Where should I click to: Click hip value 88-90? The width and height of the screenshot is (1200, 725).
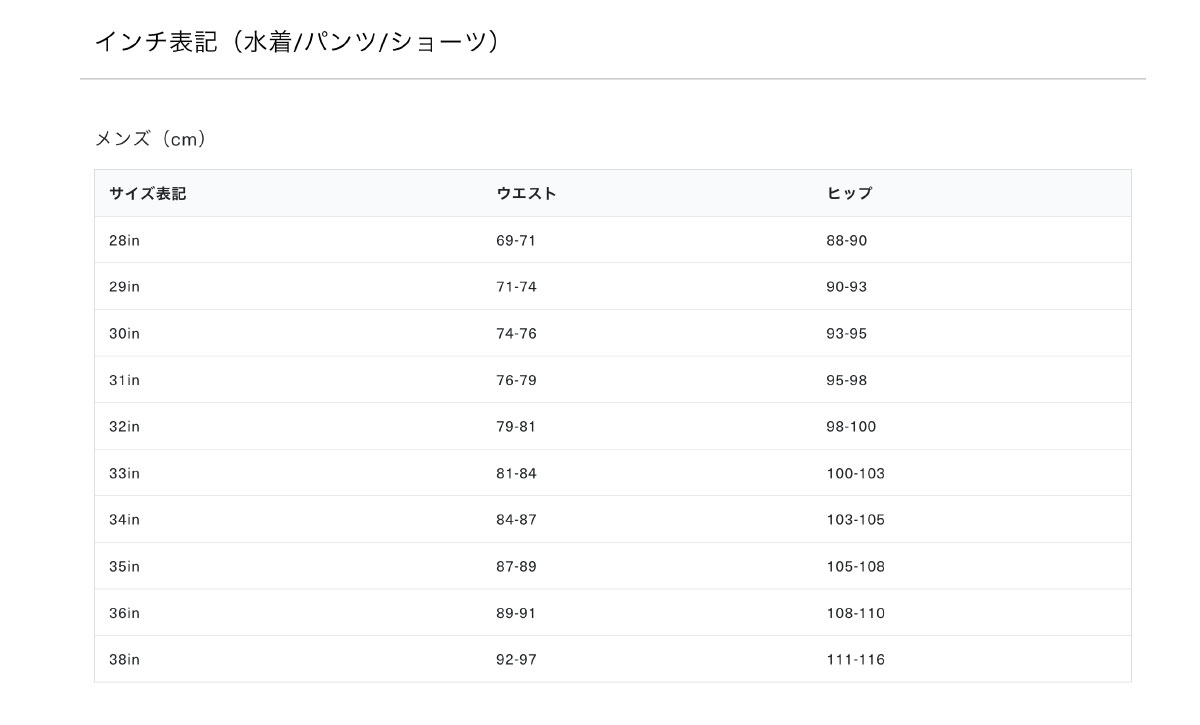[846, 241]
